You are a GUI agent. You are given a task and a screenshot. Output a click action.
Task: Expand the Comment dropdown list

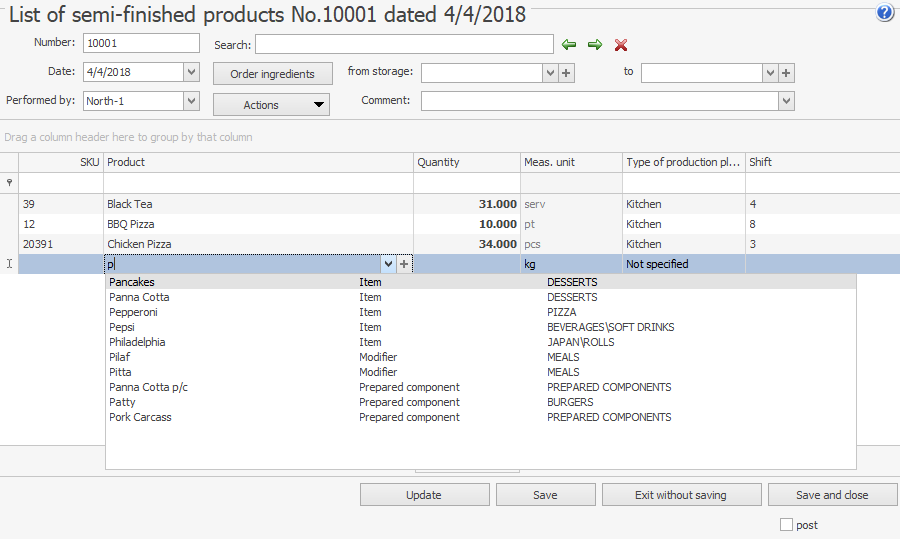click(x=786, y=101)
